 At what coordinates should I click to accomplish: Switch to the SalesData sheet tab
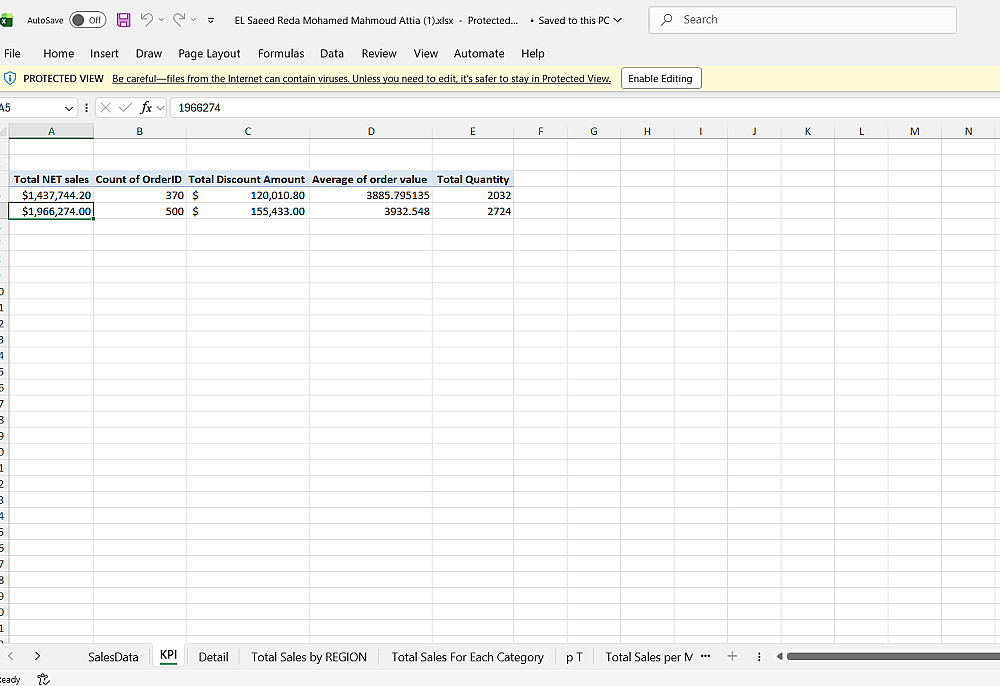tap(113, 657)
